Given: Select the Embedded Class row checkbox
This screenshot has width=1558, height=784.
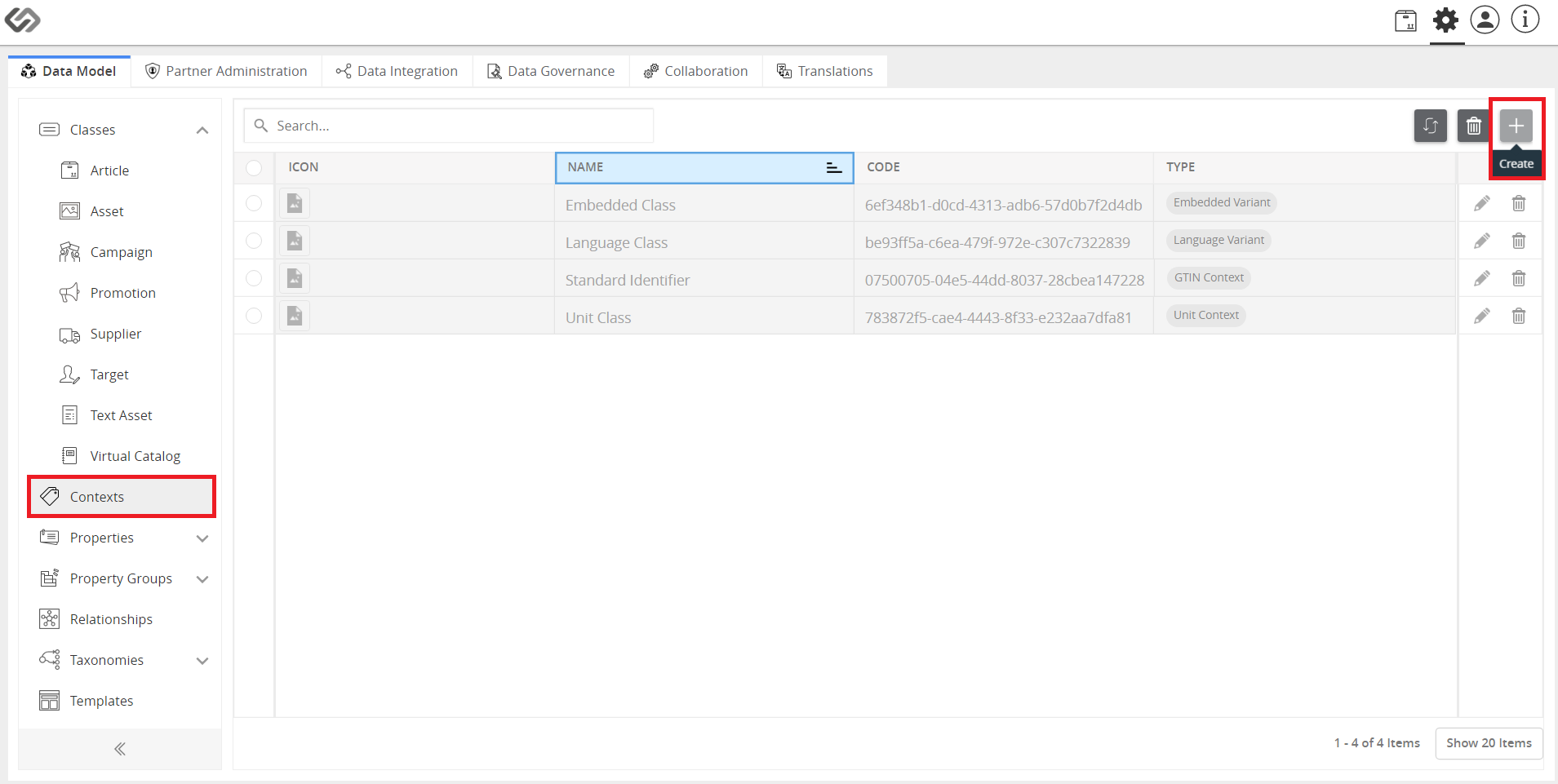Looking at the screenshot, I should point(254,203).
